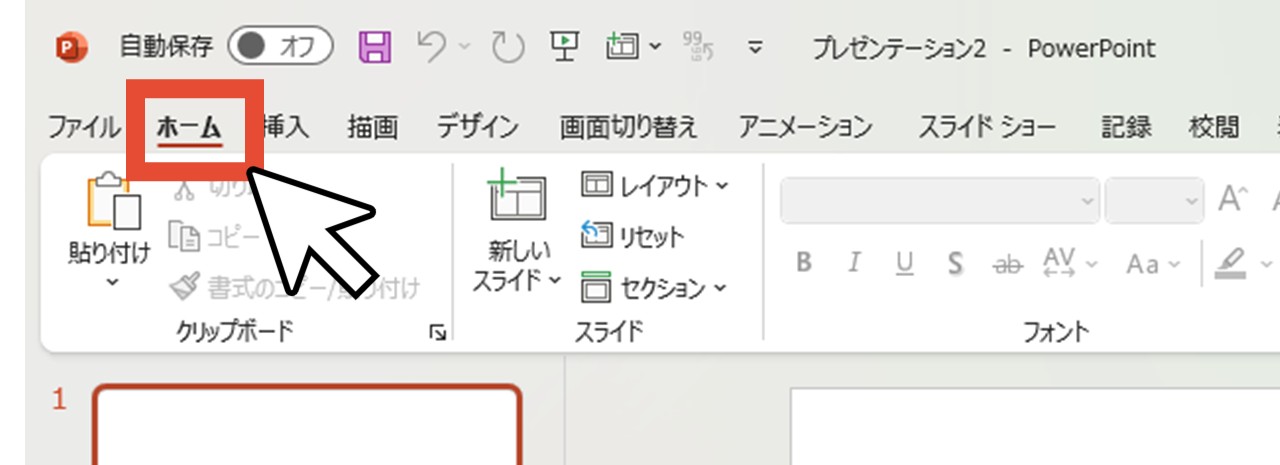Open the Aa change case menu
Screen dimensions: 1280x465
1153,264
